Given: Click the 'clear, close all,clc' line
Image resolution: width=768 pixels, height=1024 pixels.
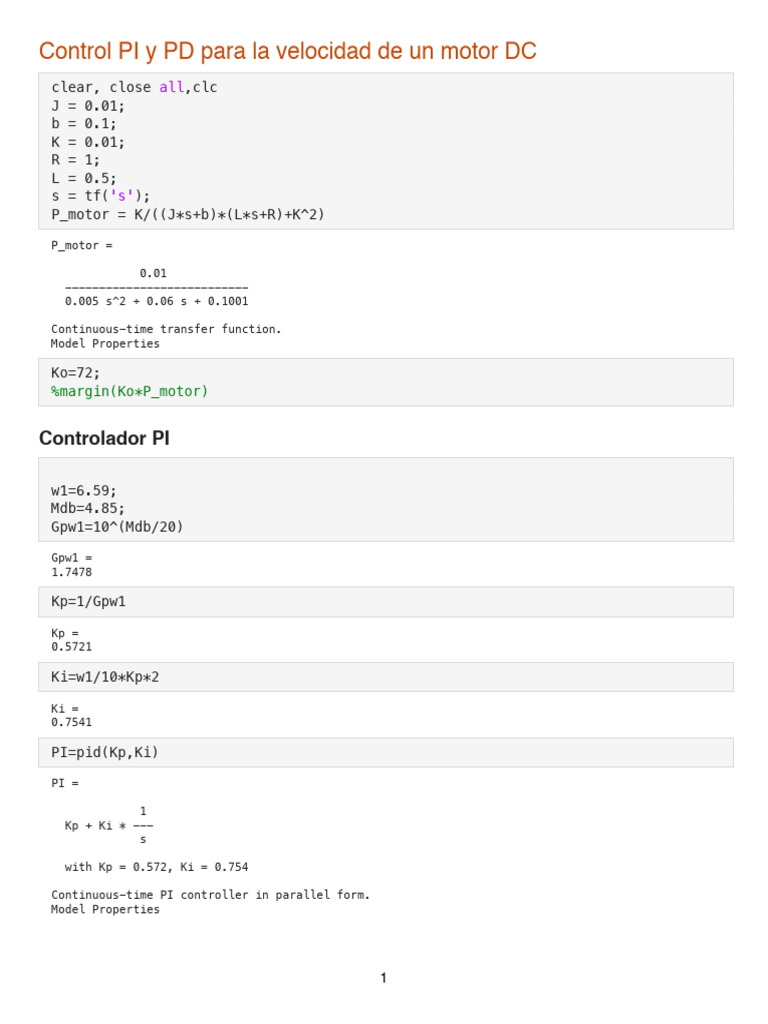Looking at the screenshot, I should pos(135,88).
